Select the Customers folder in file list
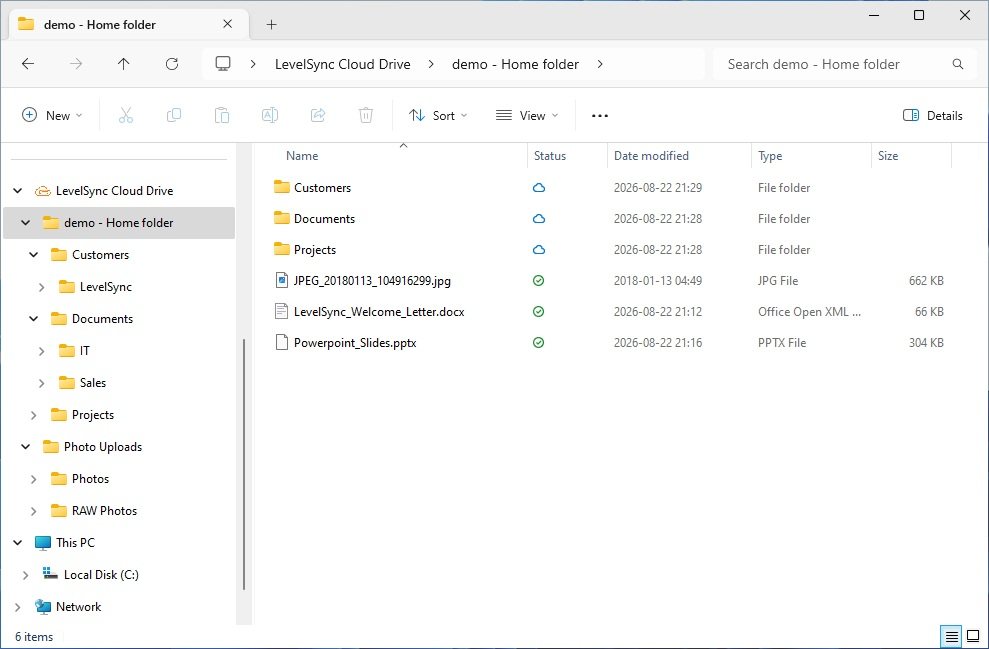 pyautogui.click(x=322, y=187)
